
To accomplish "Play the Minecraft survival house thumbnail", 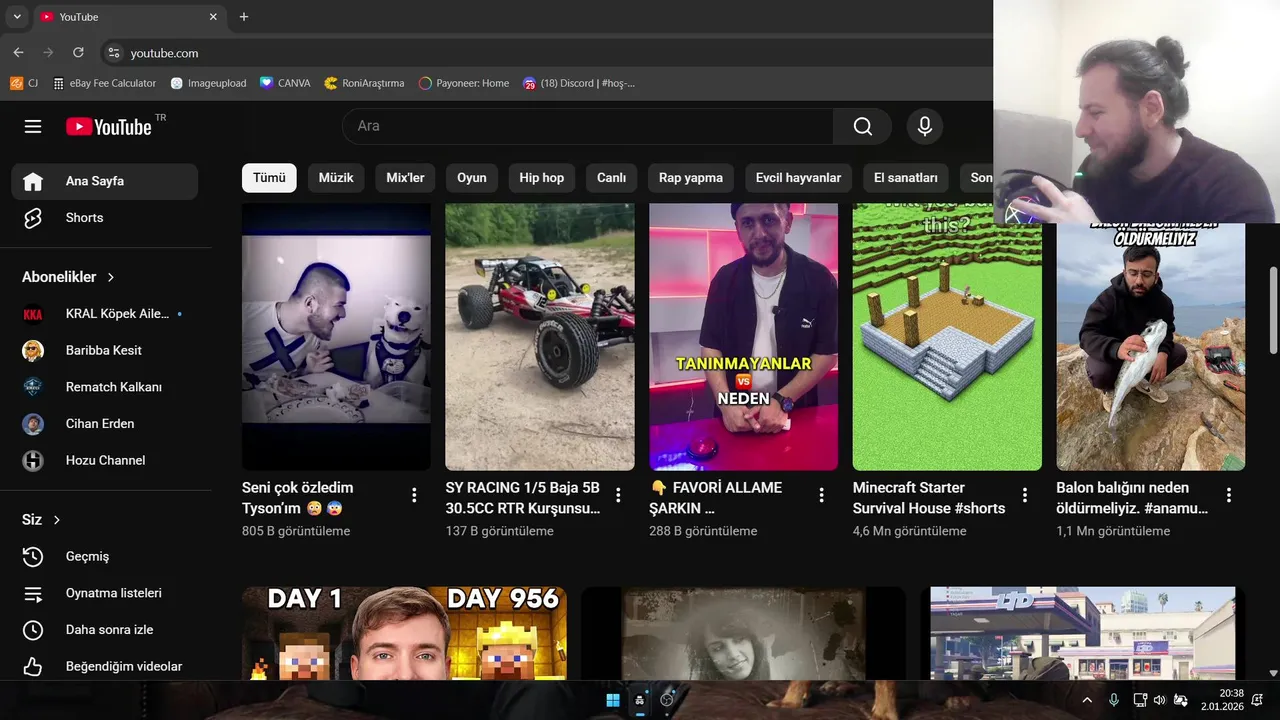I will [x=947, y=337].
